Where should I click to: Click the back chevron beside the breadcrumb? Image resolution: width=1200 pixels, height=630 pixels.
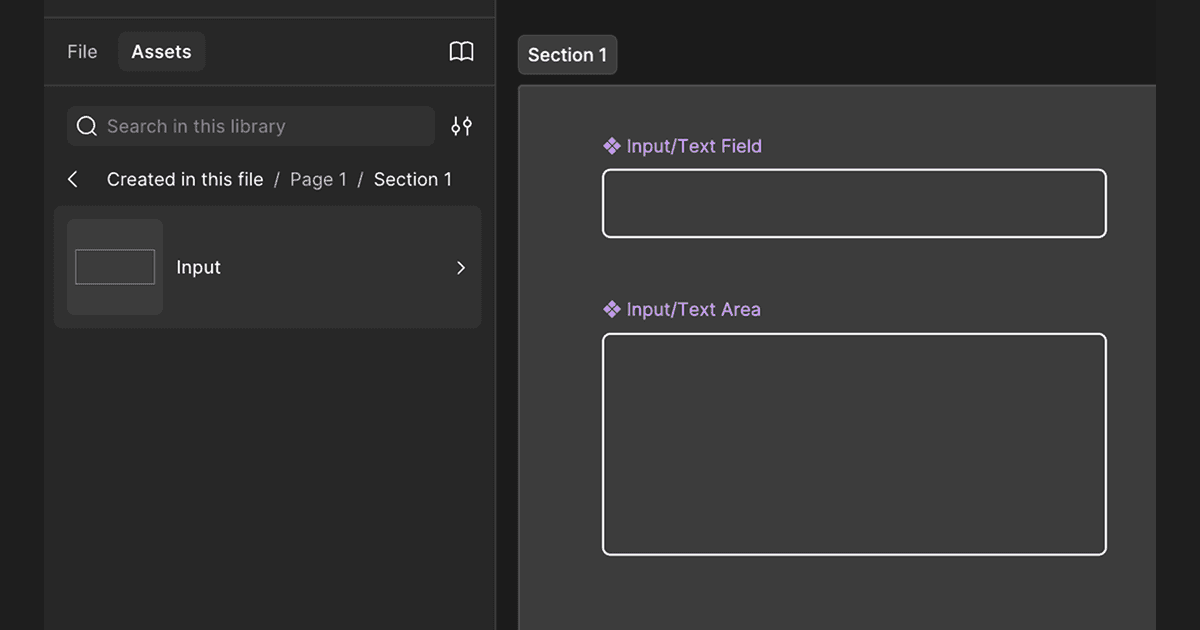73,179
